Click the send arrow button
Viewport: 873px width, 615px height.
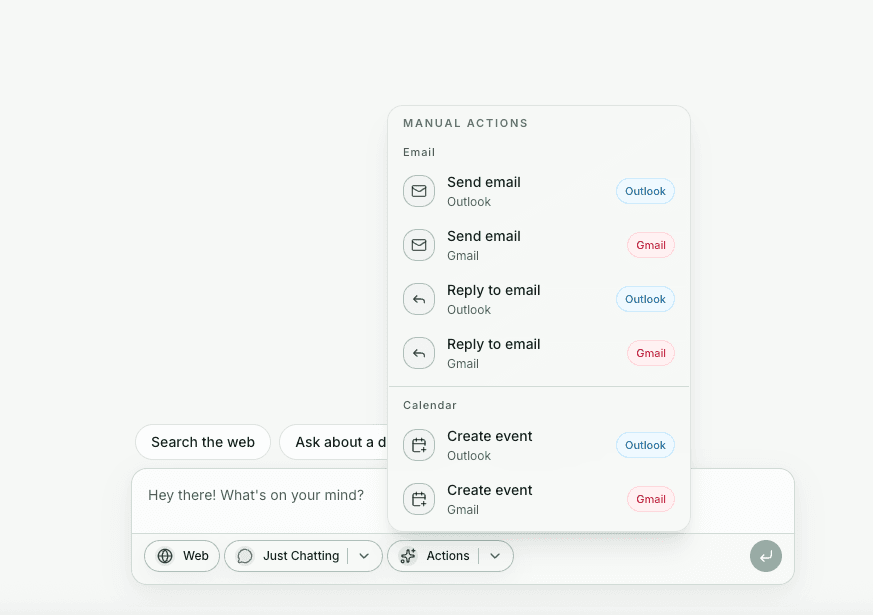[x=766, y=555]
